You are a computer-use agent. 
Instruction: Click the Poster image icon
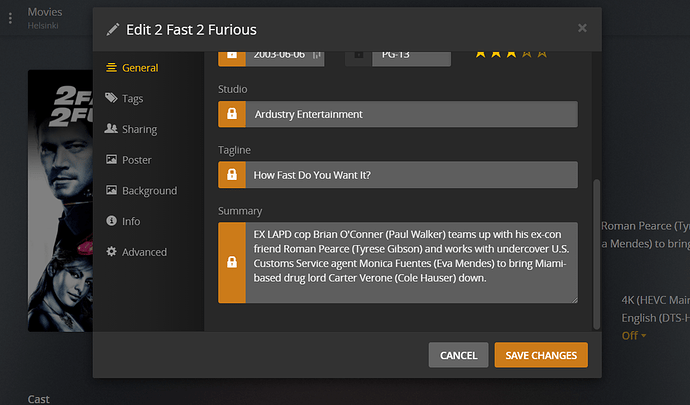(111, 160)
